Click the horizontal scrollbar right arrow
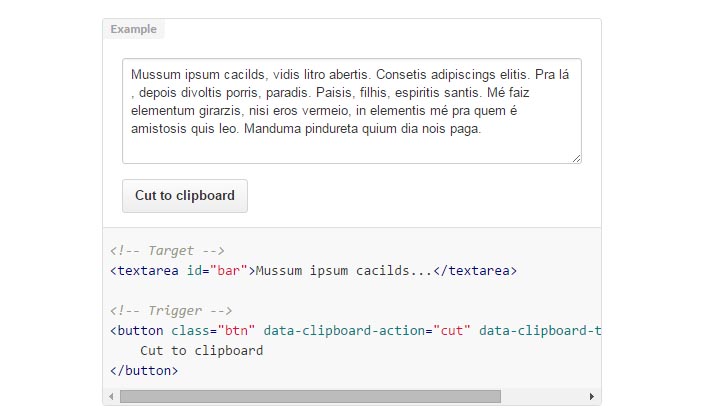 click(591, 396)
